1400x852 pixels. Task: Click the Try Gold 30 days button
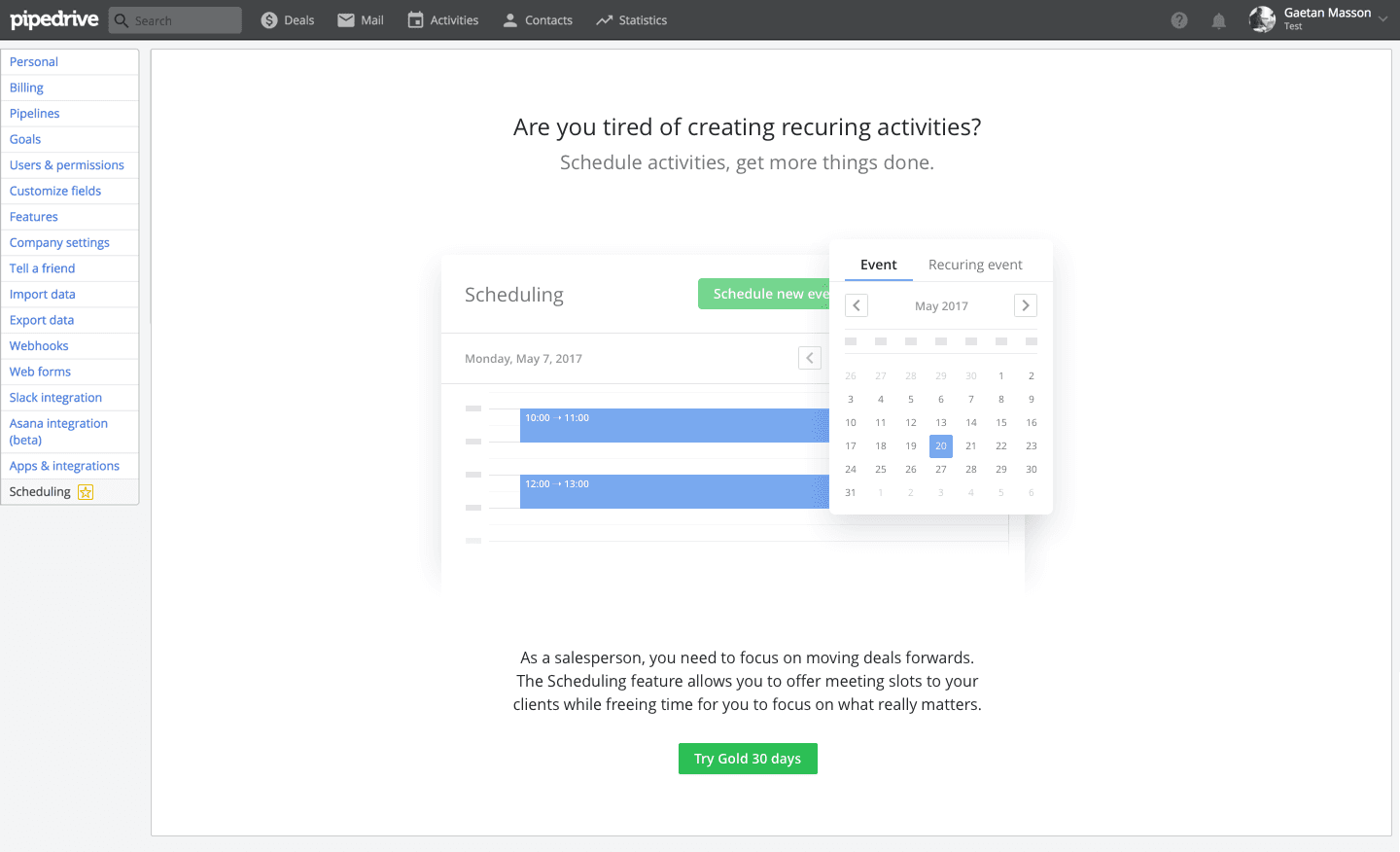tap(748, 759)
